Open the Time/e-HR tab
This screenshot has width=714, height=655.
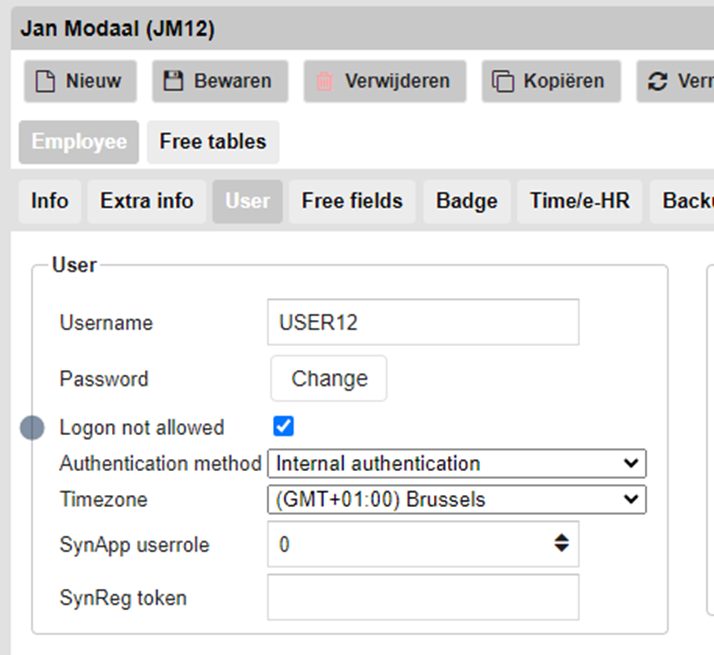[580, 201]
